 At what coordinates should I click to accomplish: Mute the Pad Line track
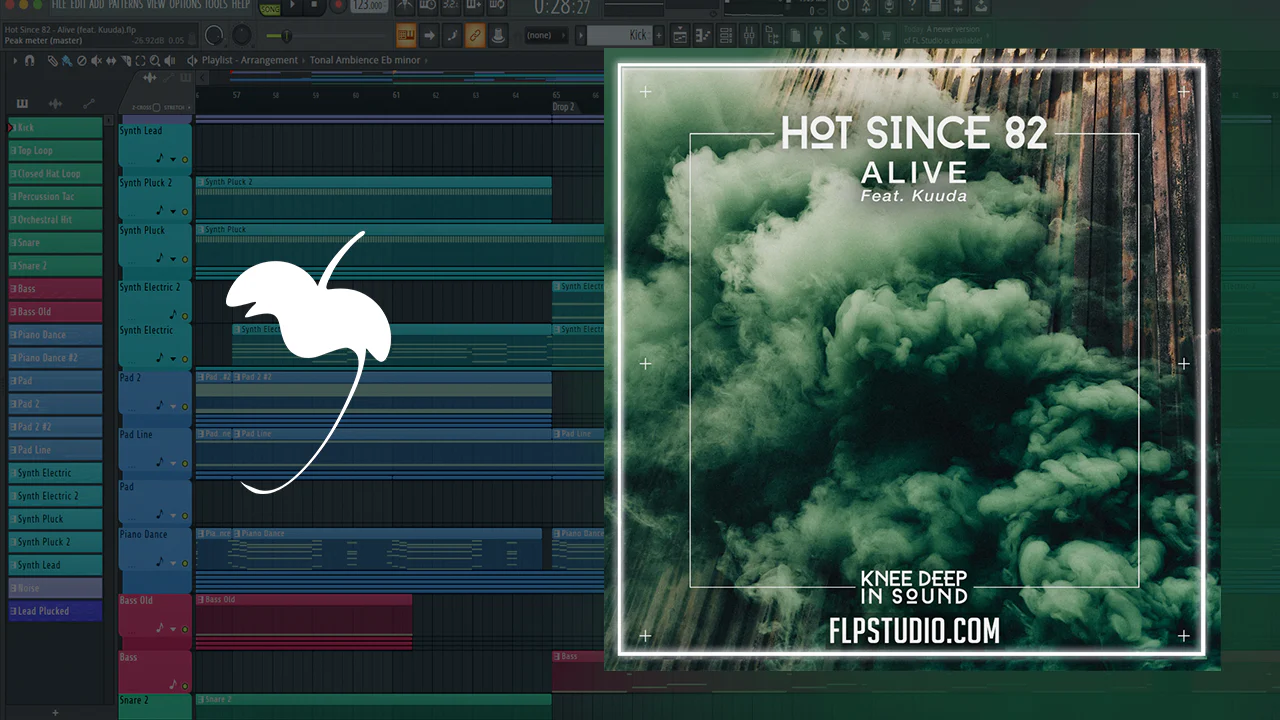185,463
